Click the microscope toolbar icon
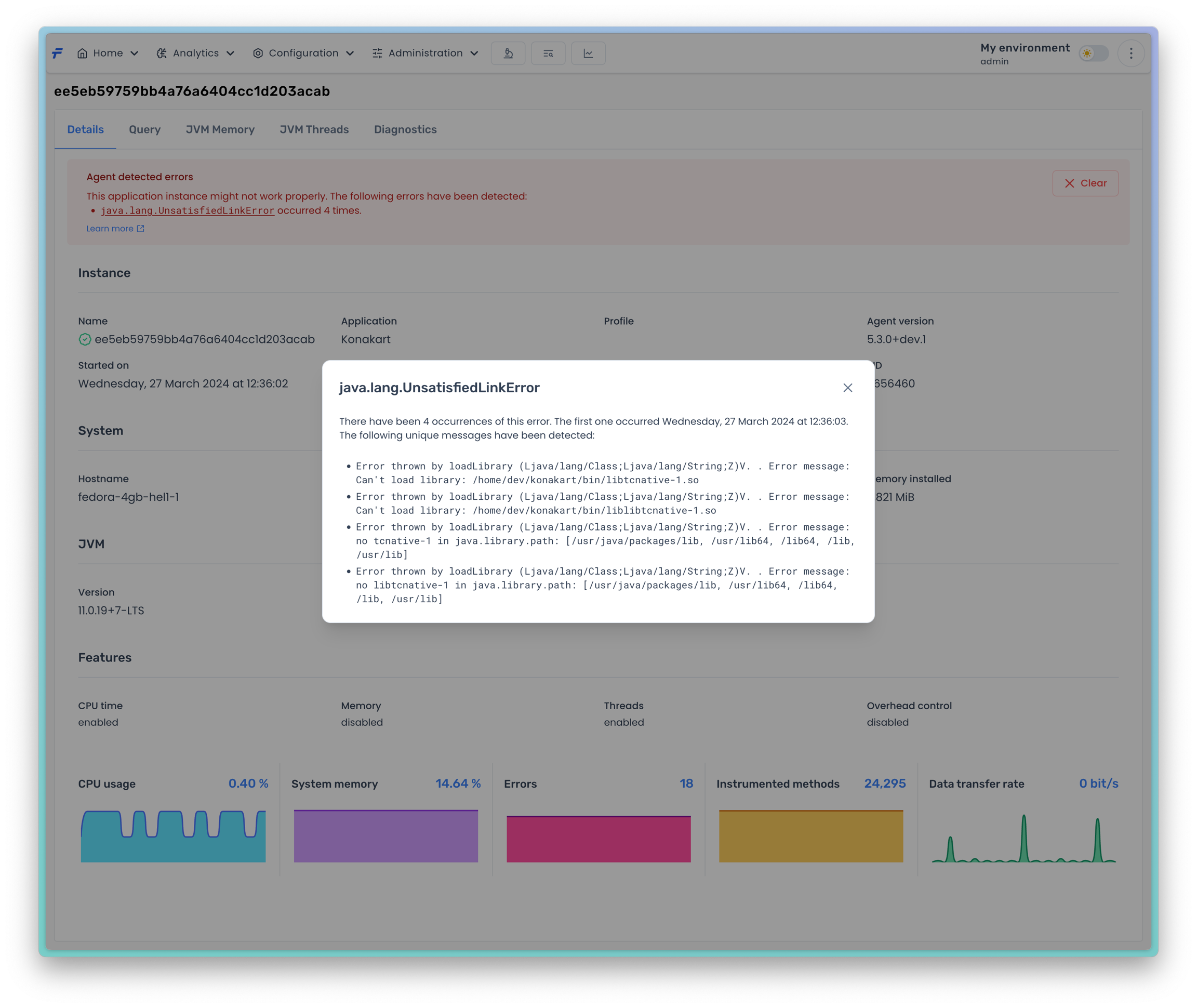 pyautogui.click(x=508, y=53)
